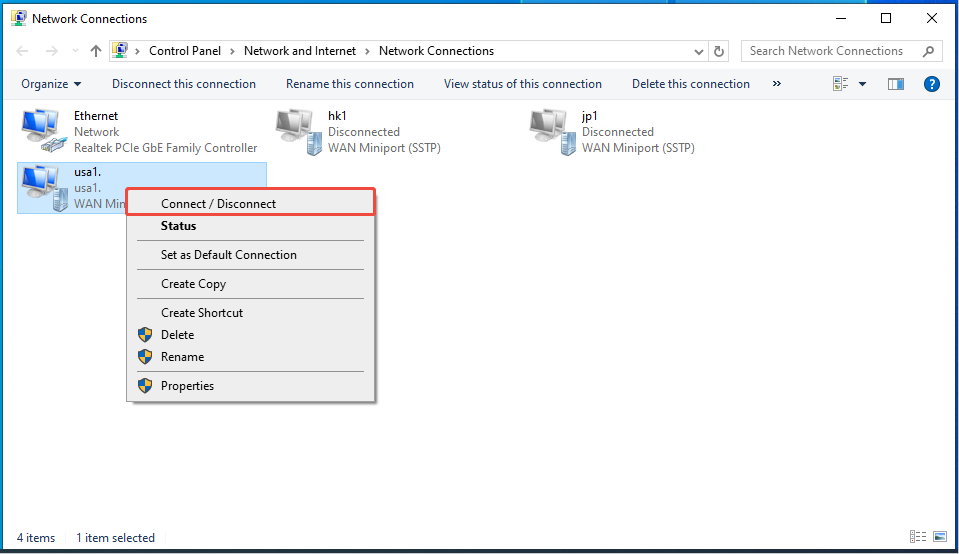Select Set as Default Connection
This screenshot has width=959, height=554.
pos(251,255)
